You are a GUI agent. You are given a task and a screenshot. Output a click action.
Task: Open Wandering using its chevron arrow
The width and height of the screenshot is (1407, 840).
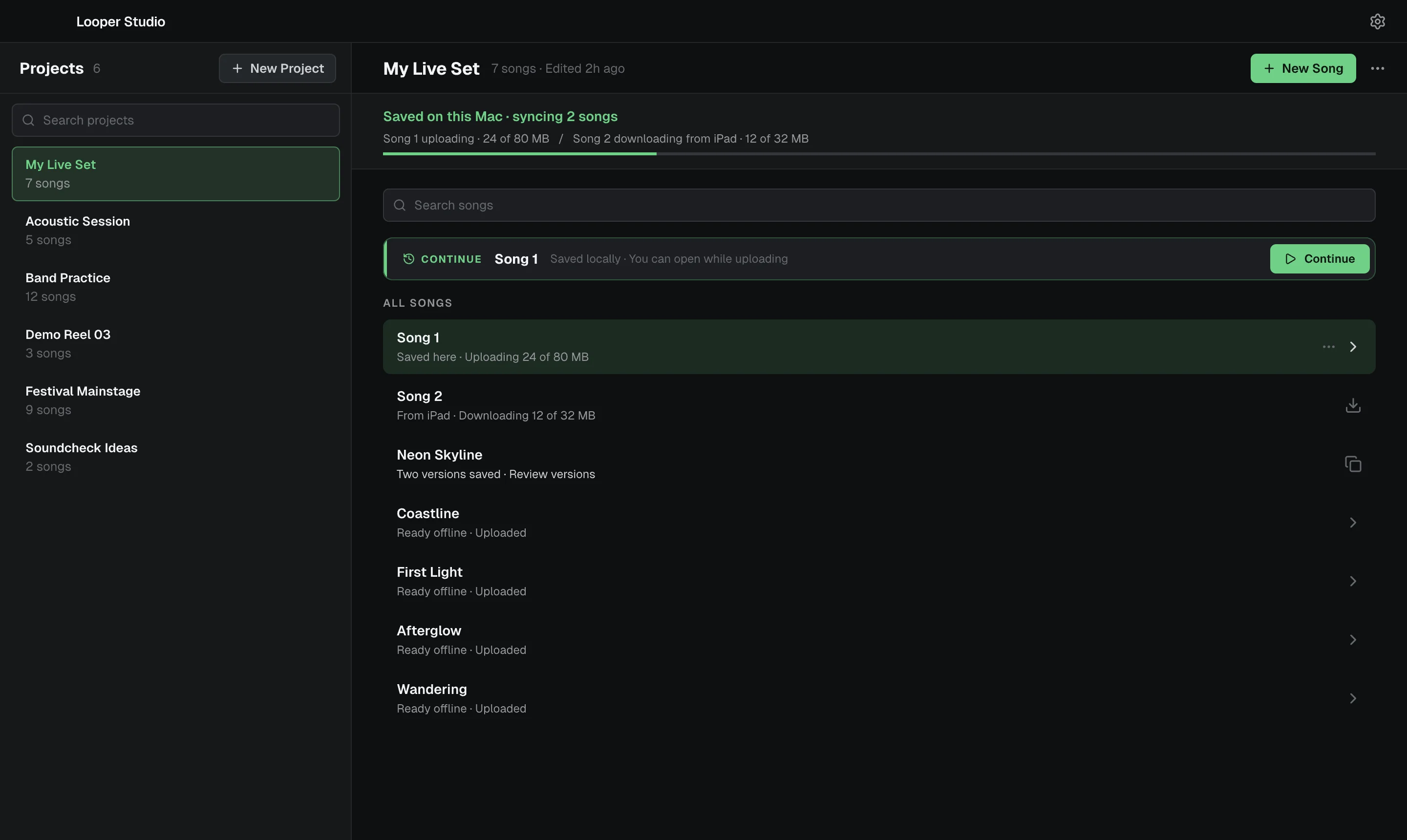pos(1353,698)
